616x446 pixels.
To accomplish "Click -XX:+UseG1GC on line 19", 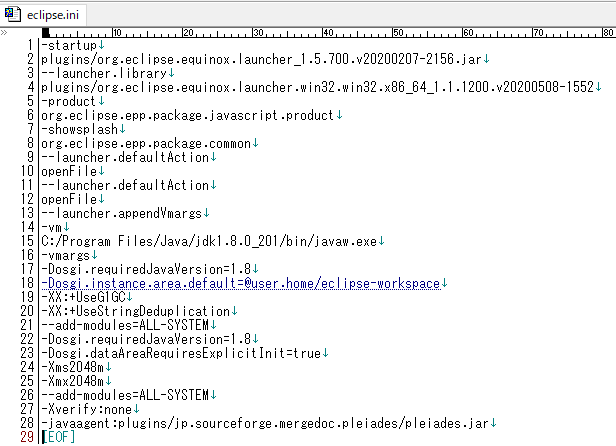I will (83, 297).
